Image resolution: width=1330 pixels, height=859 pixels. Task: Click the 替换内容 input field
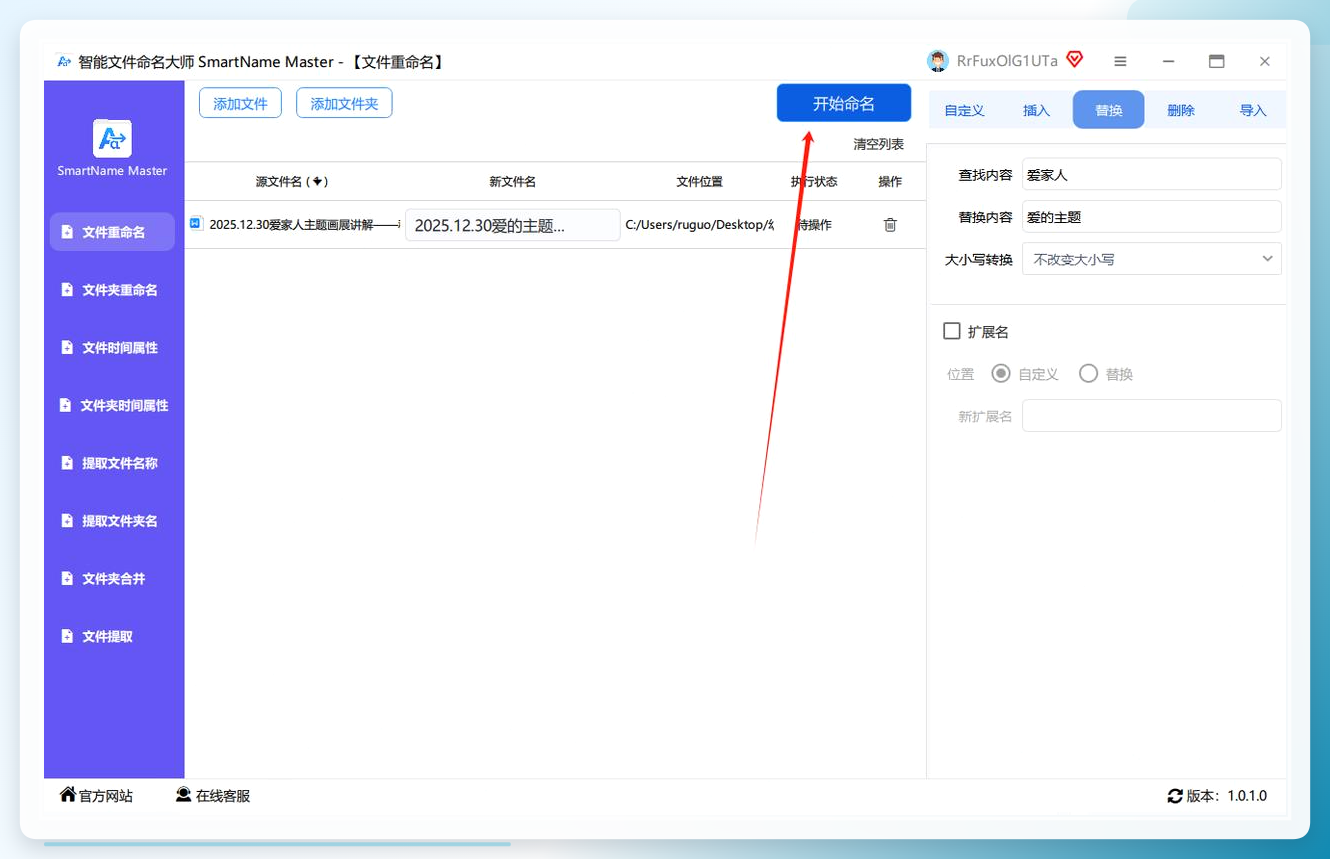[1152, 217]
